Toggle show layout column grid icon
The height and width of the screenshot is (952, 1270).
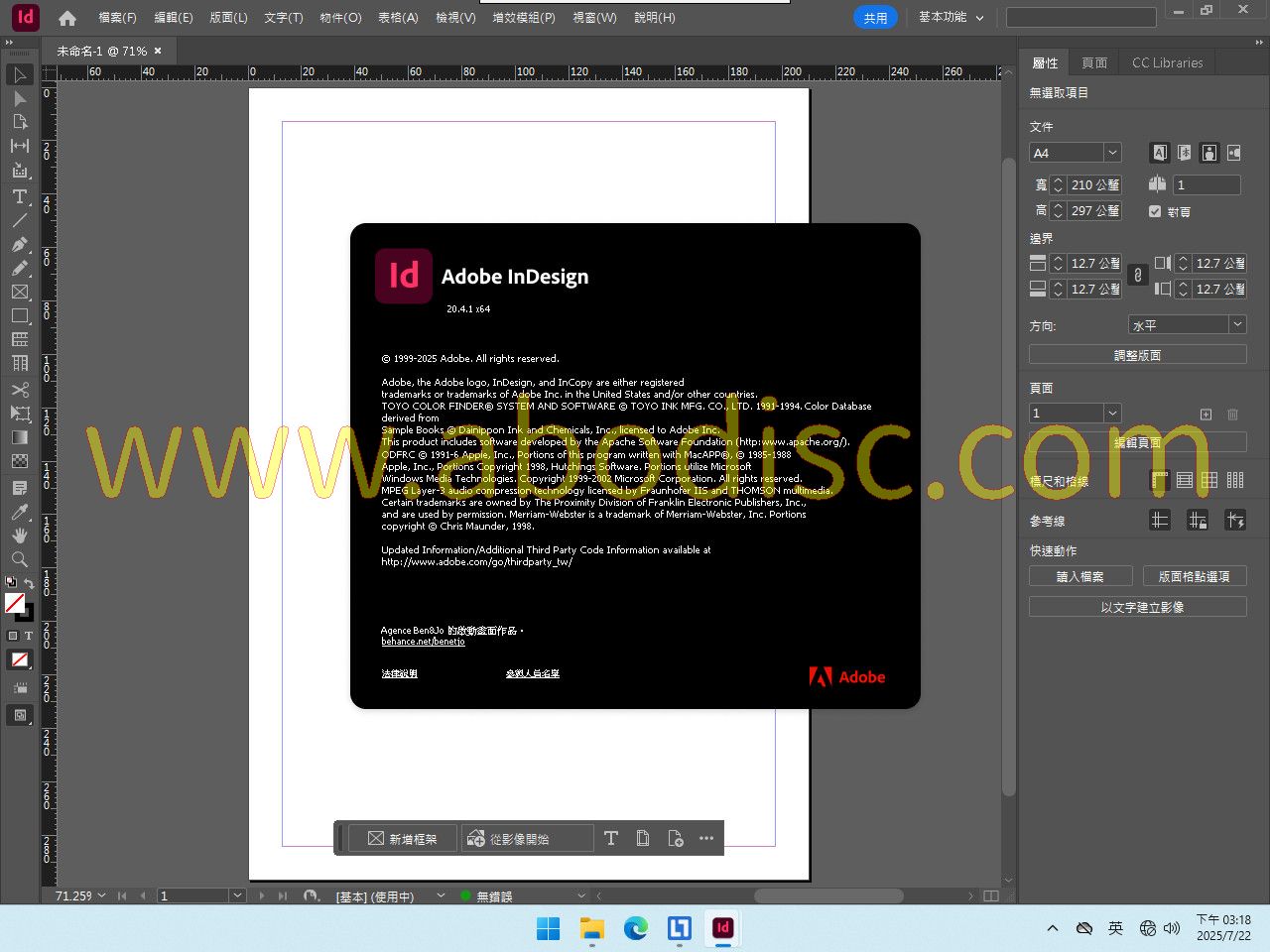click(1235, 480)
